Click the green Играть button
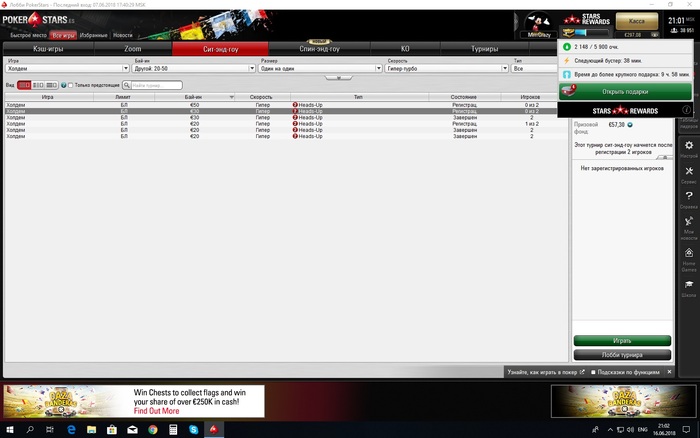This screenshot has width=700, height=438. pos(622,341)
